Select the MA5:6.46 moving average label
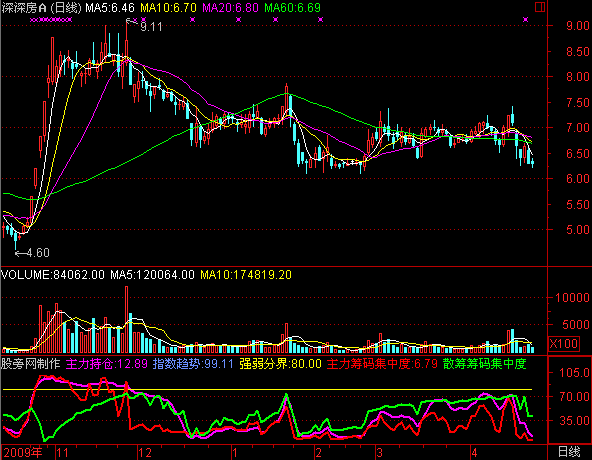The height and width of the screenshot is (460, 592). 110,8
